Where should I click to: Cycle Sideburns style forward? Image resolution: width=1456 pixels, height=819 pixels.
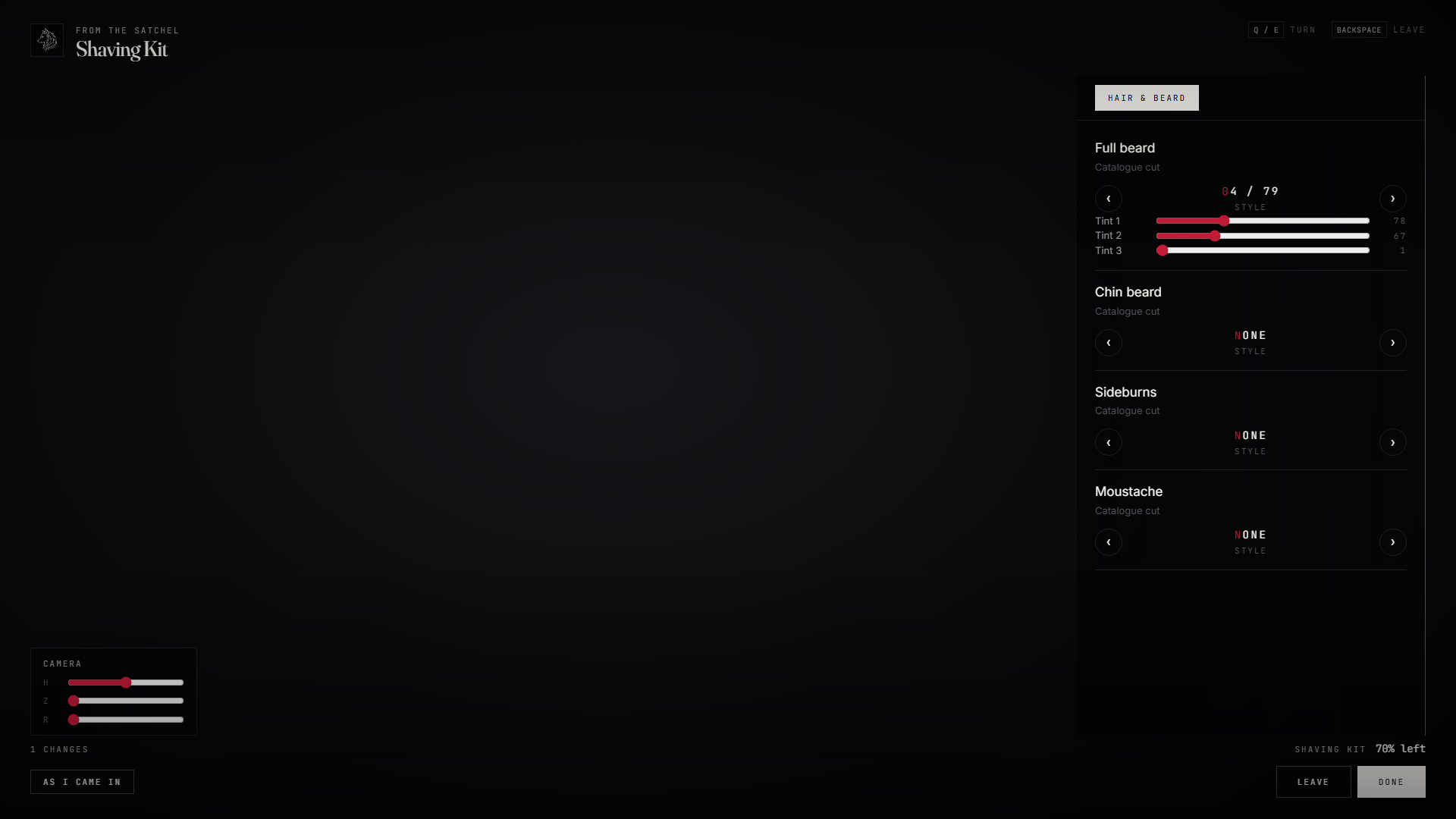1393,443
